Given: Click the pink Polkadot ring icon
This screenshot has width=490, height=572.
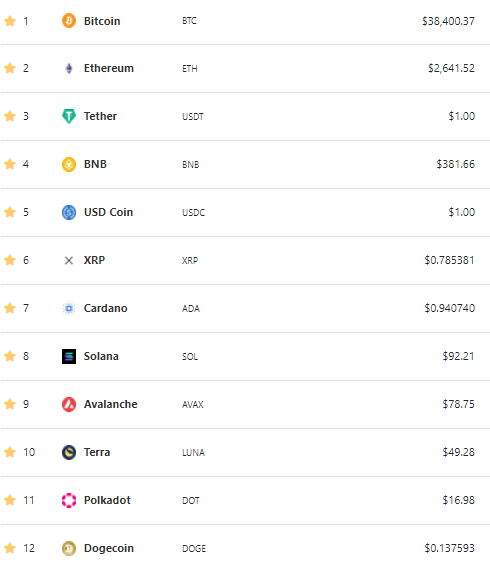Looking at the screenshot, I should [x=69, y=500].
